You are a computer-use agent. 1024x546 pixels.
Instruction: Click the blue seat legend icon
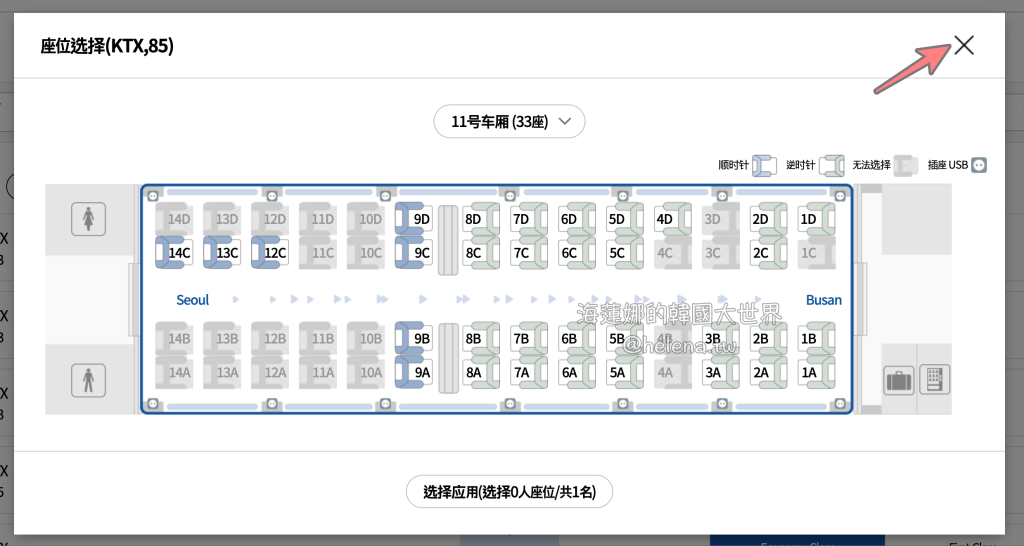point(764,165)
